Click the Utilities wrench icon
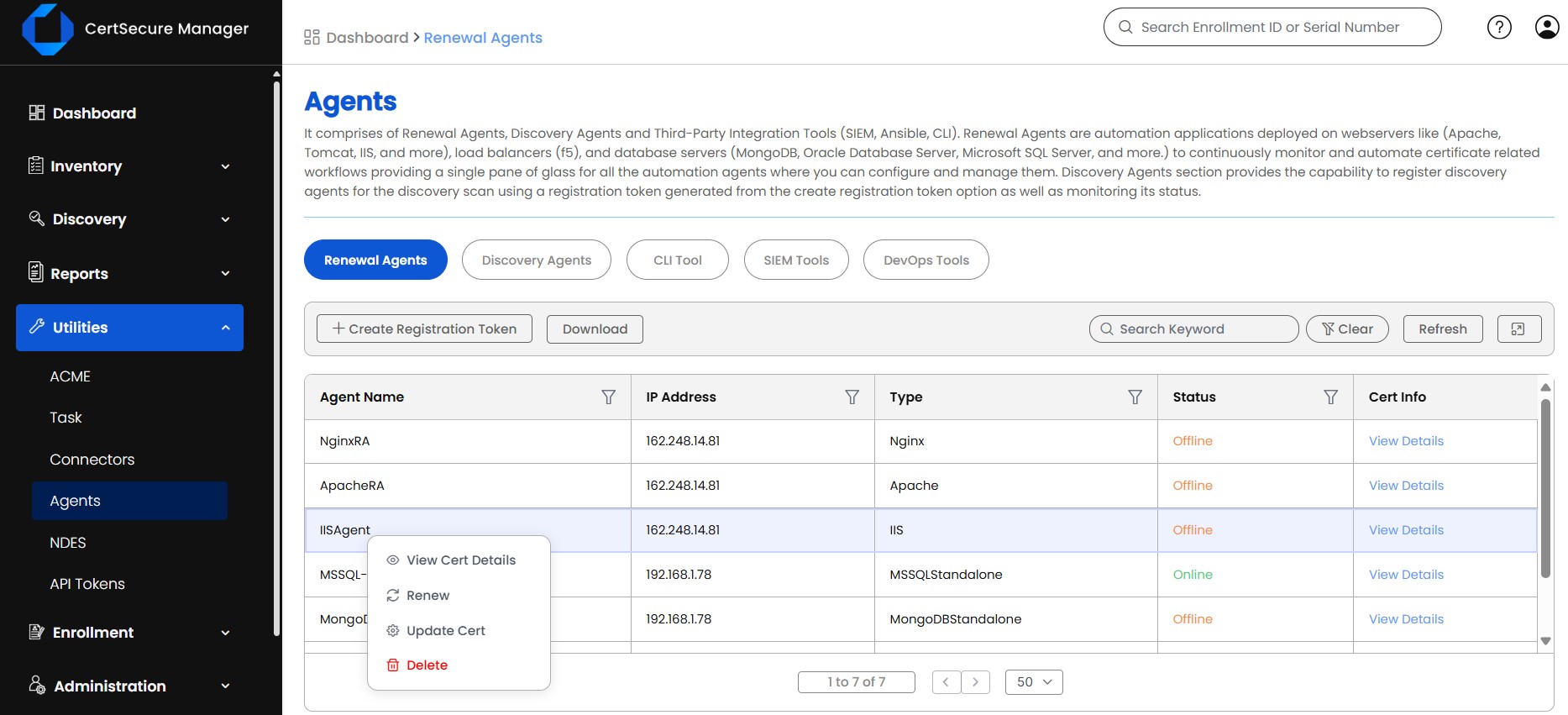1568x715 pixels. [37, 327]
